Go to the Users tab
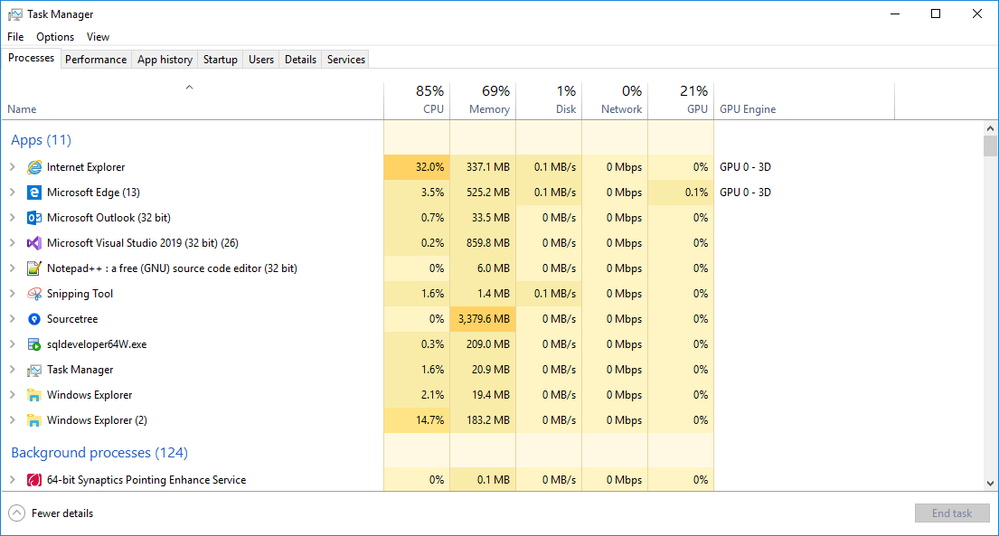Screen dimensions: 999x536 click(261, 59)
